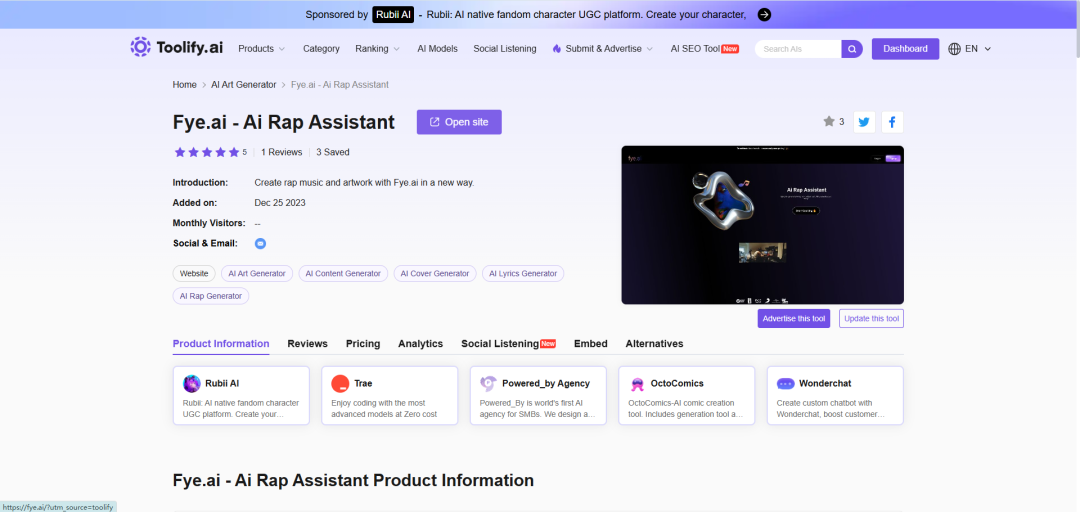Click Update this tool button
Screen dimensions: 1080x512
[x=871, y=318]
